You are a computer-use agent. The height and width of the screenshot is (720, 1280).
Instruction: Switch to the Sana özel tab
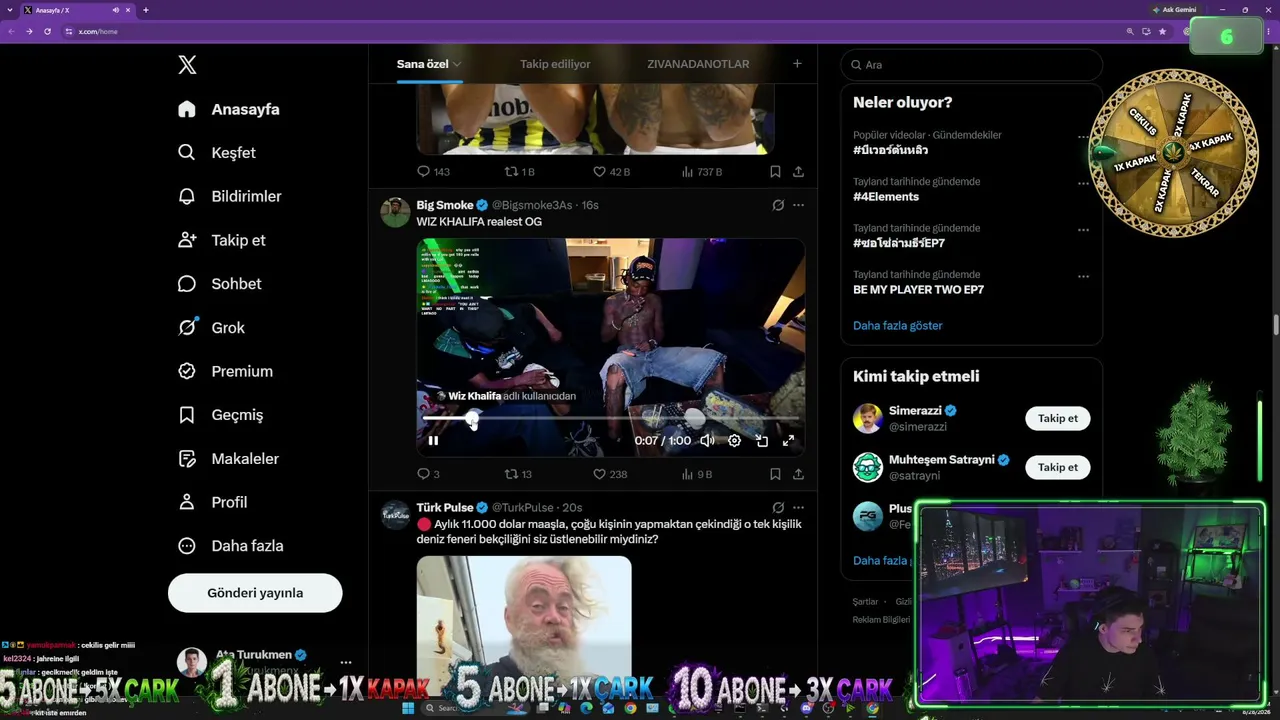coord(429,64)
